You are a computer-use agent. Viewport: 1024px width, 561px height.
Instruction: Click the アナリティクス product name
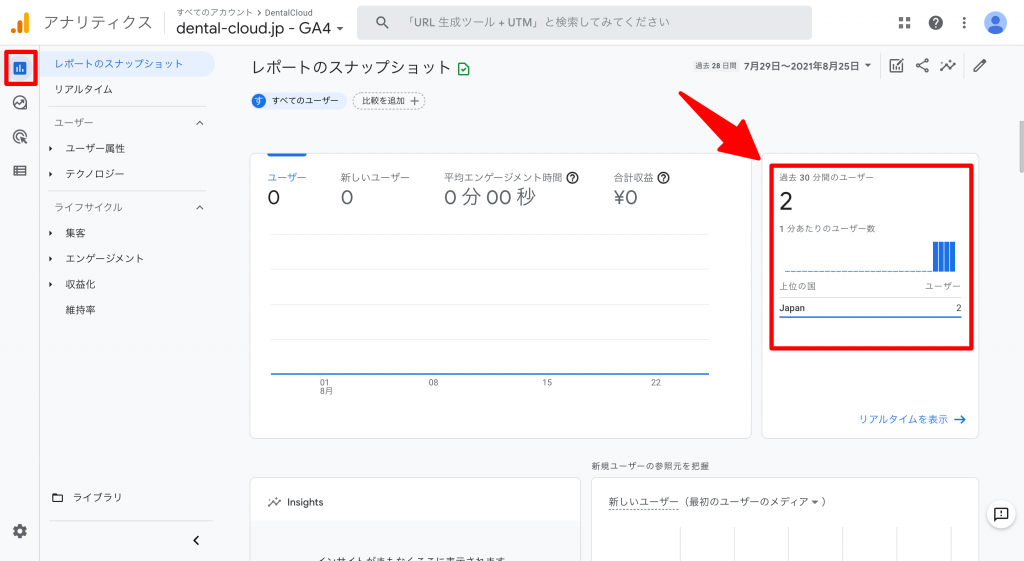coord(98,23)
